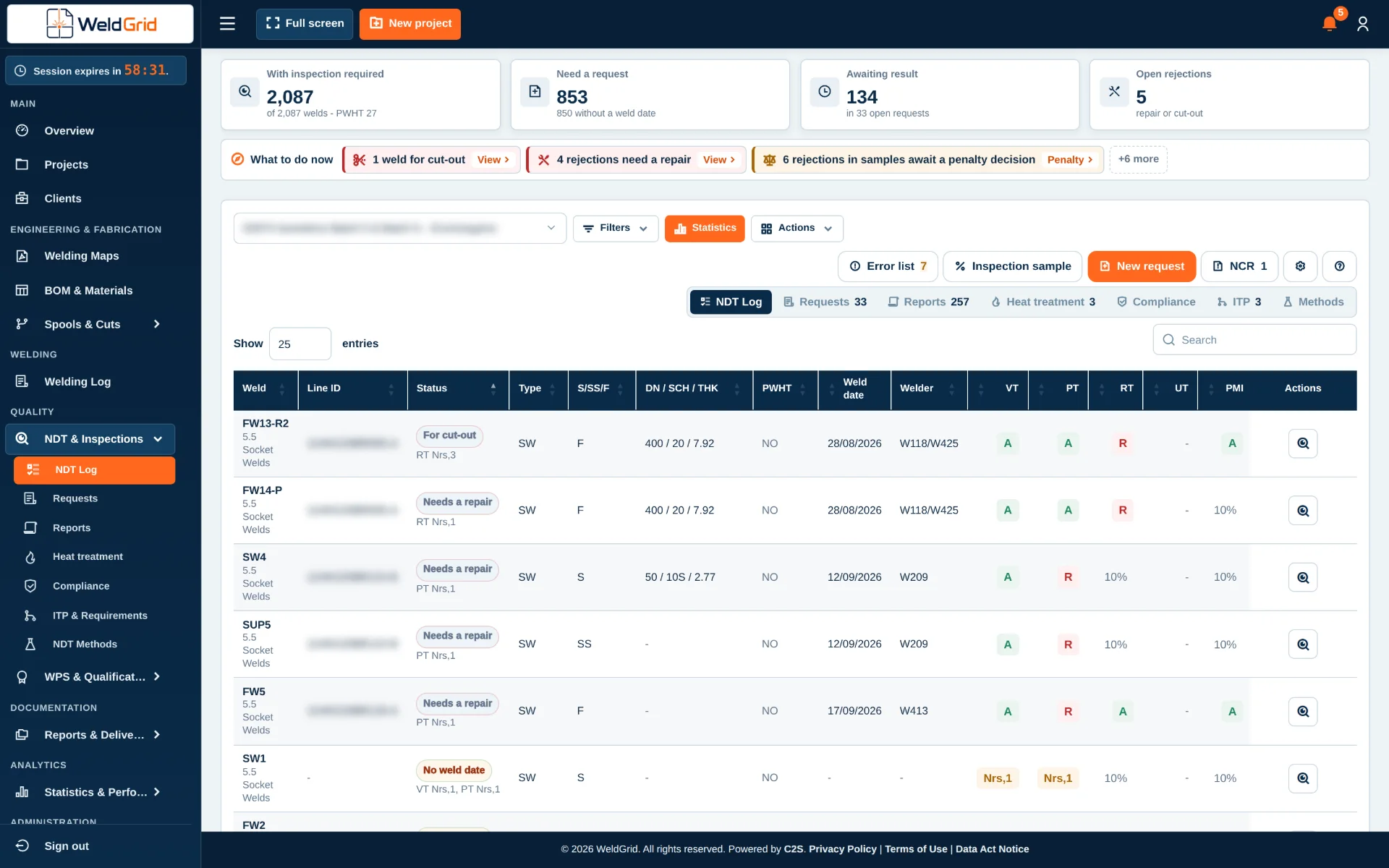Sort table by Weld column

[x=265, y=388]
